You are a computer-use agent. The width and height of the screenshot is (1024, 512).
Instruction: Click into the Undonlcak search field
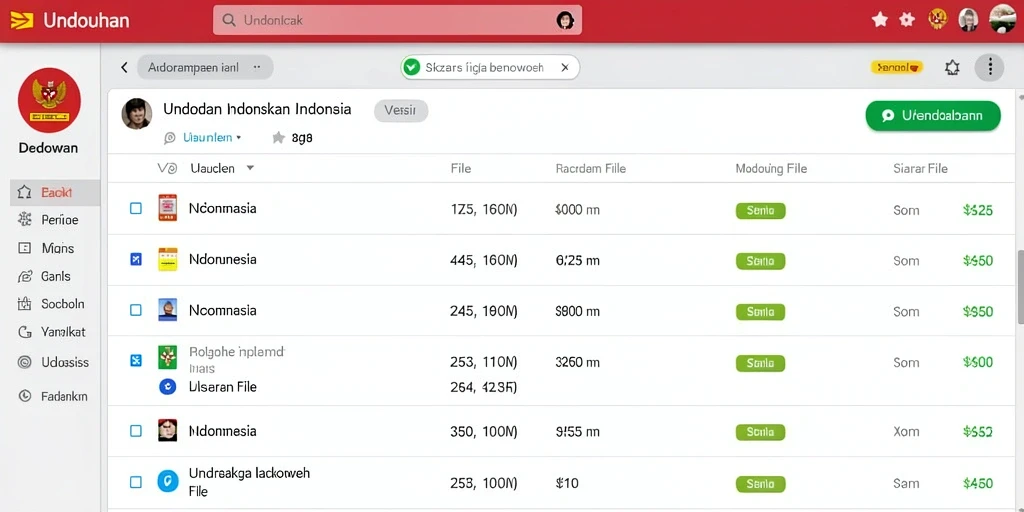397,20
